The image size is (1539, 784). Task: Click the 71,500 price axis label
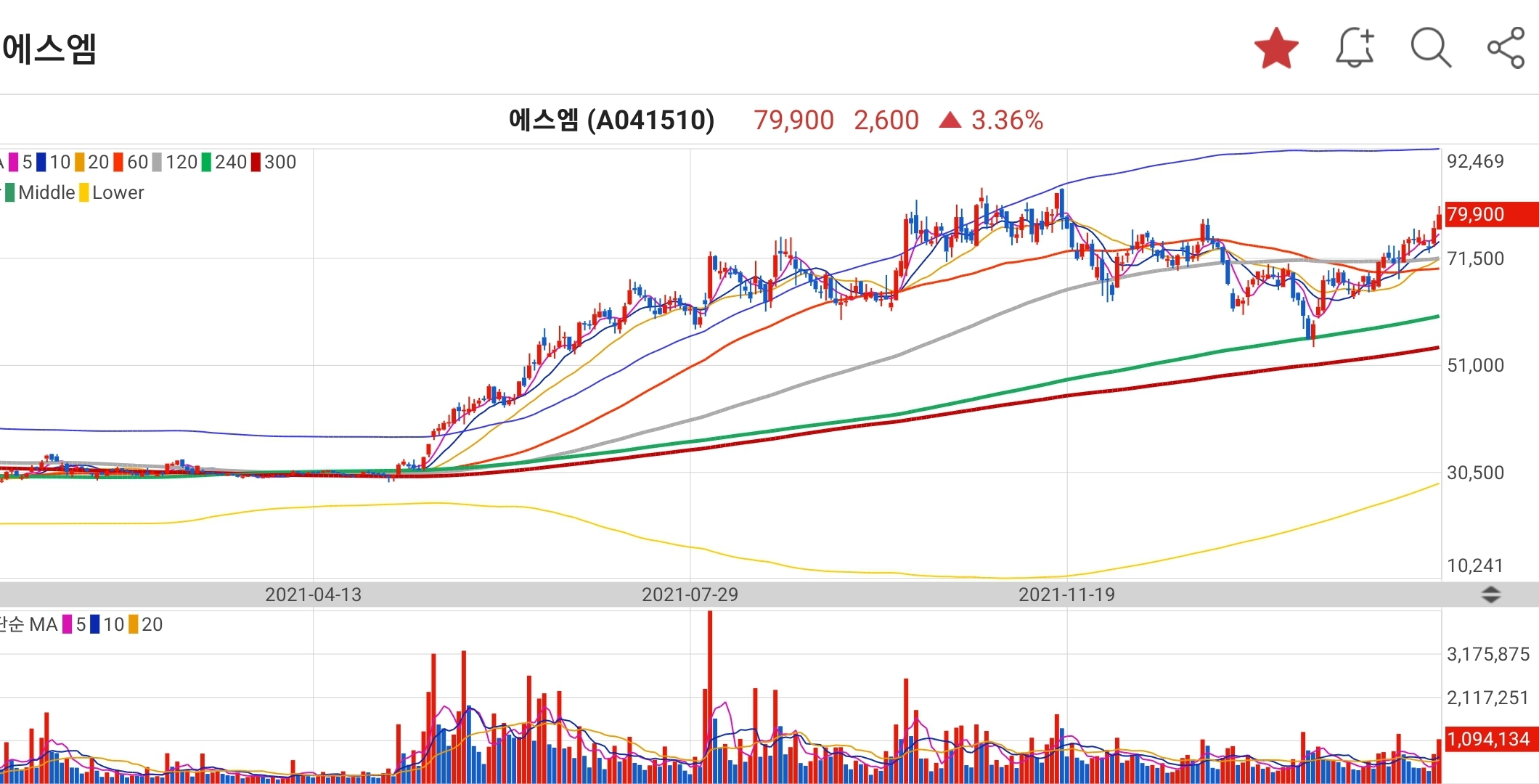click(1476, 258)
